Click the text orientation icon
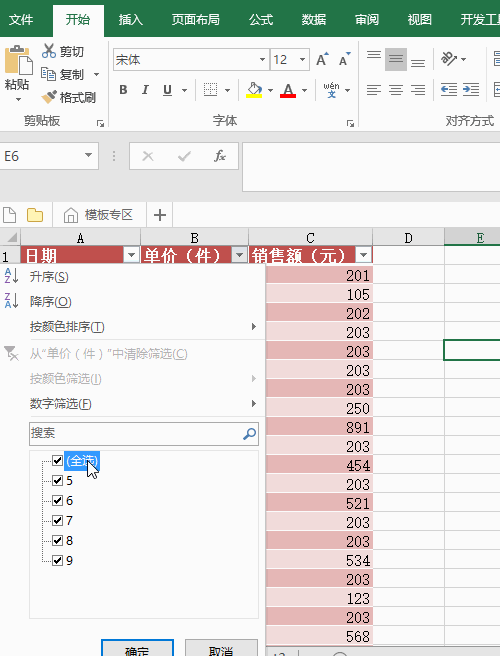The width and height of the screenshot is (500, 656). [x=449, y=59]
